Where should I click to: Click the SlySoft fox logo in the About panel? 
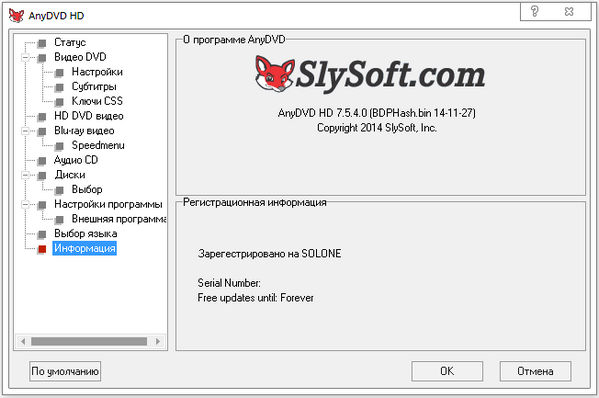click(x=275, y=74)
